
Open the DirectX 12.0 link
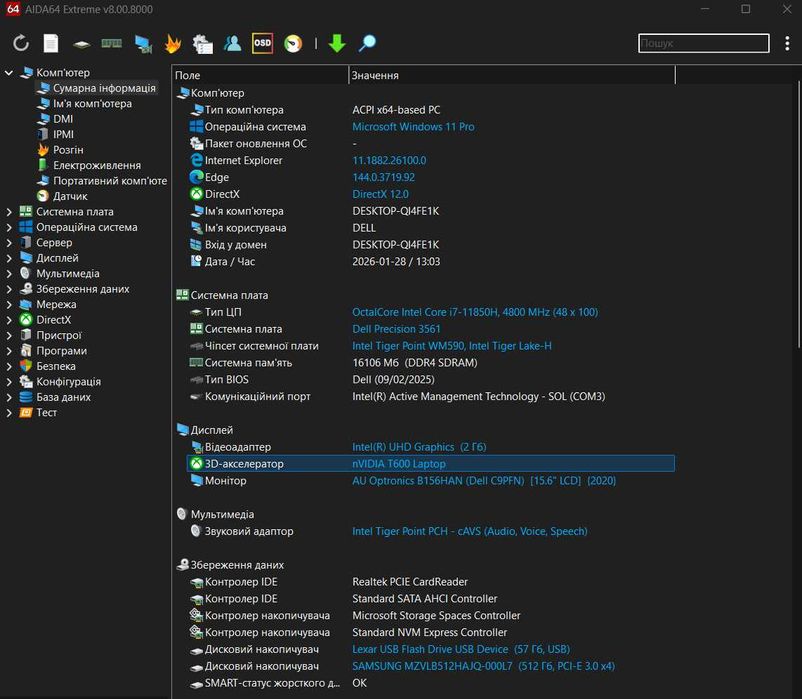coord(381,194)
